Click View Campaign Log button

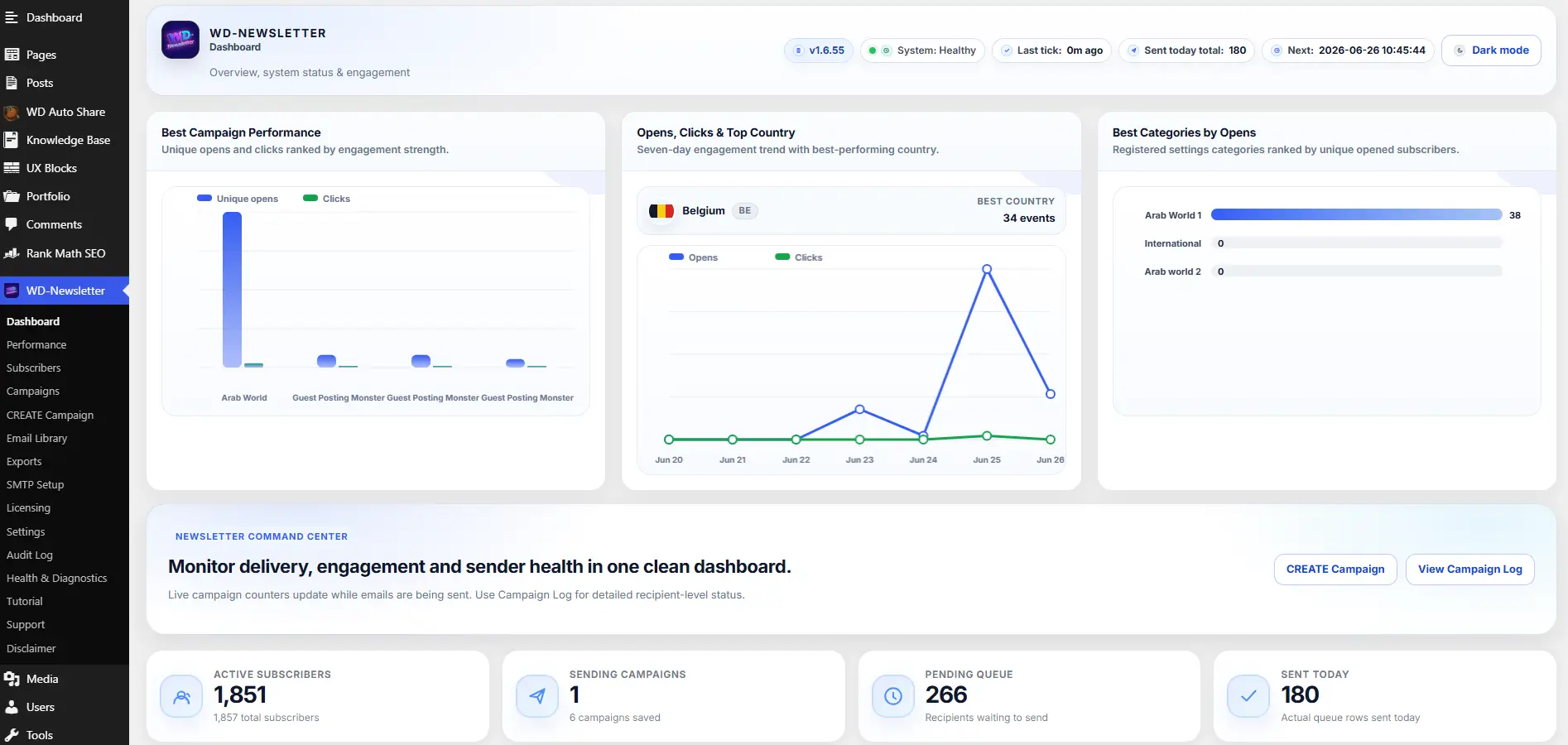pyautogui.click(x=1470, y=569)
